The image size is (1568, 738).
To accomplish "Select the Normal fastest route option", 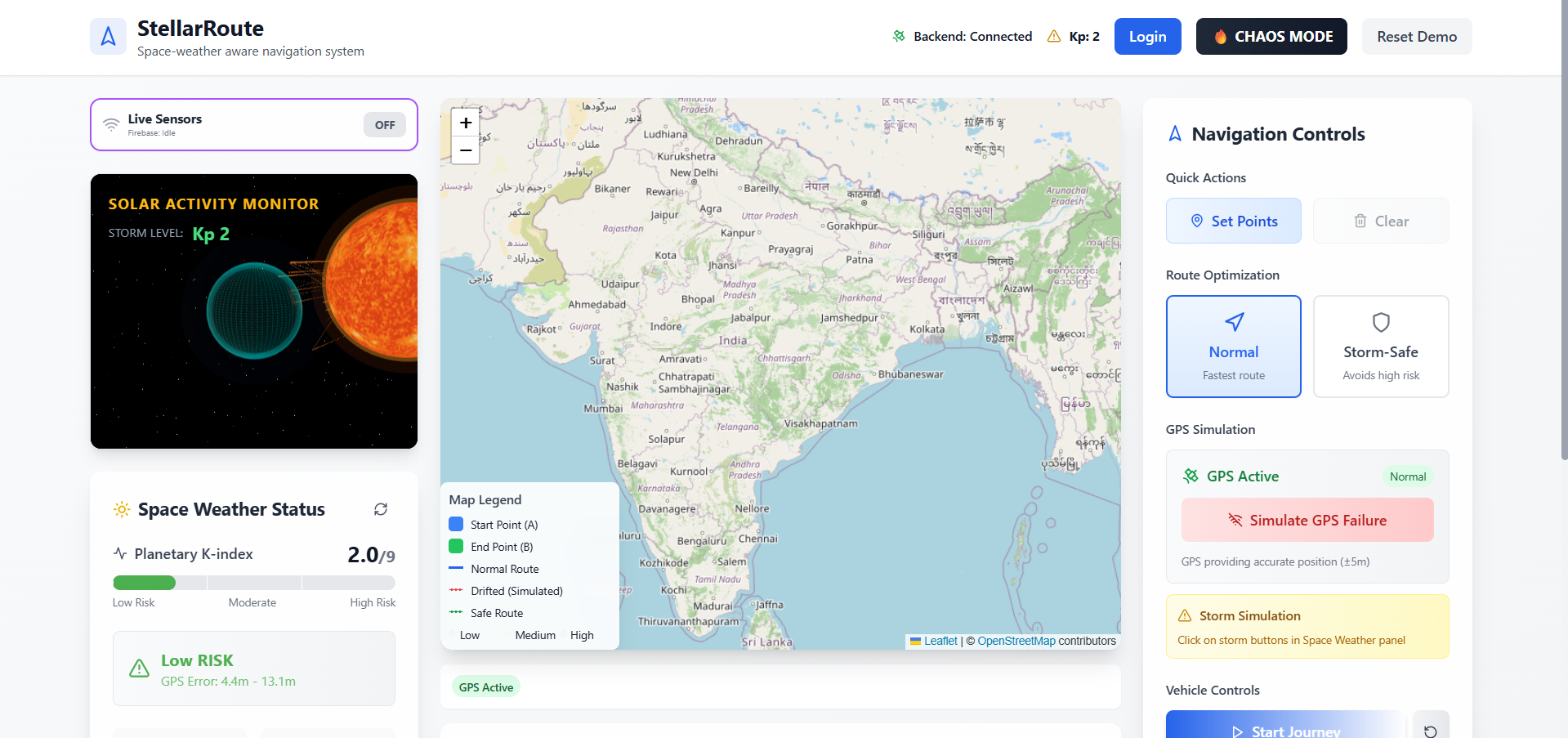I will pyautogui.click(x=1233, y=347).
